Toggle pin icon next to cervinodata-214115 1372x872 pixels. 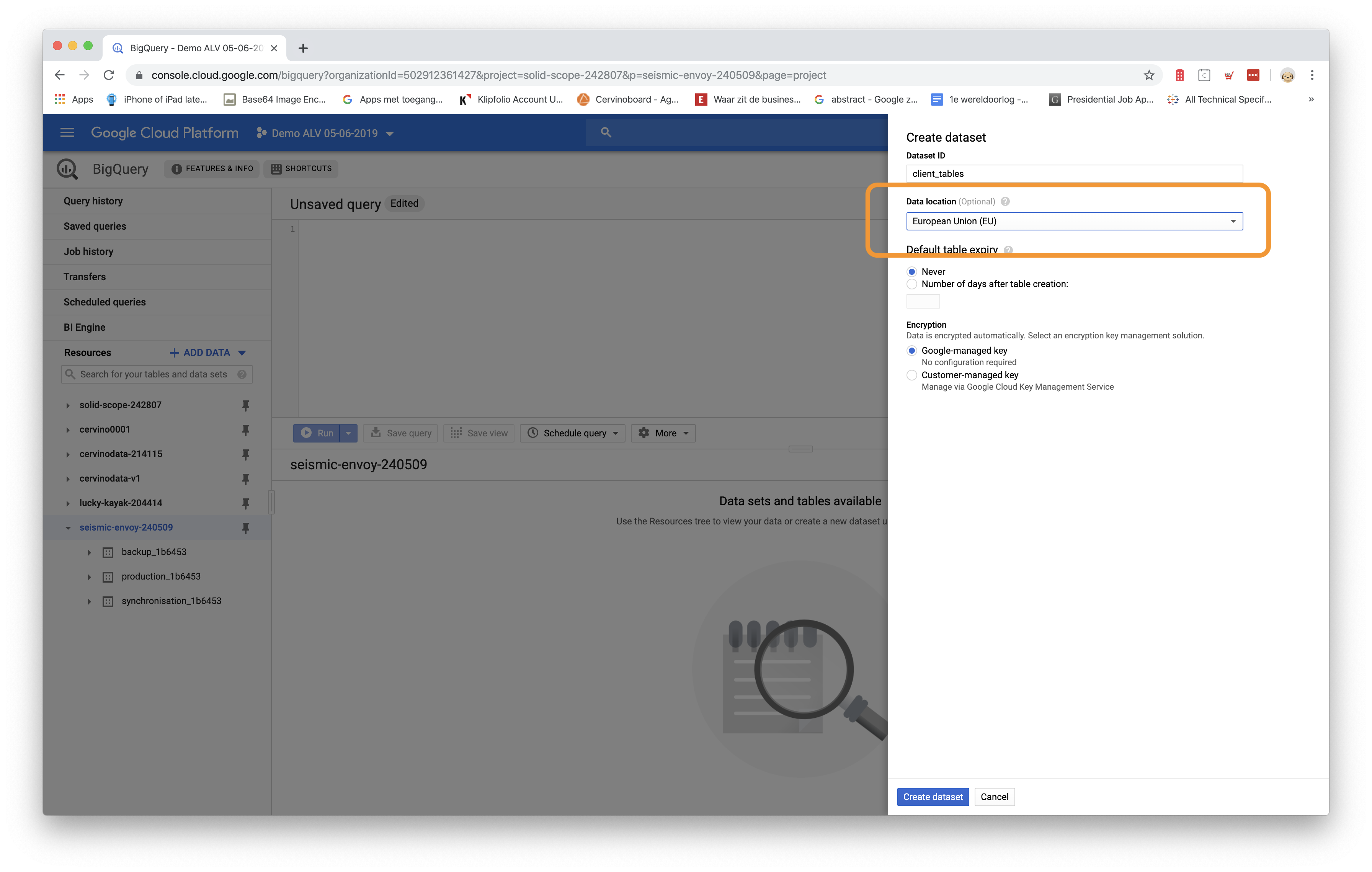245,454
